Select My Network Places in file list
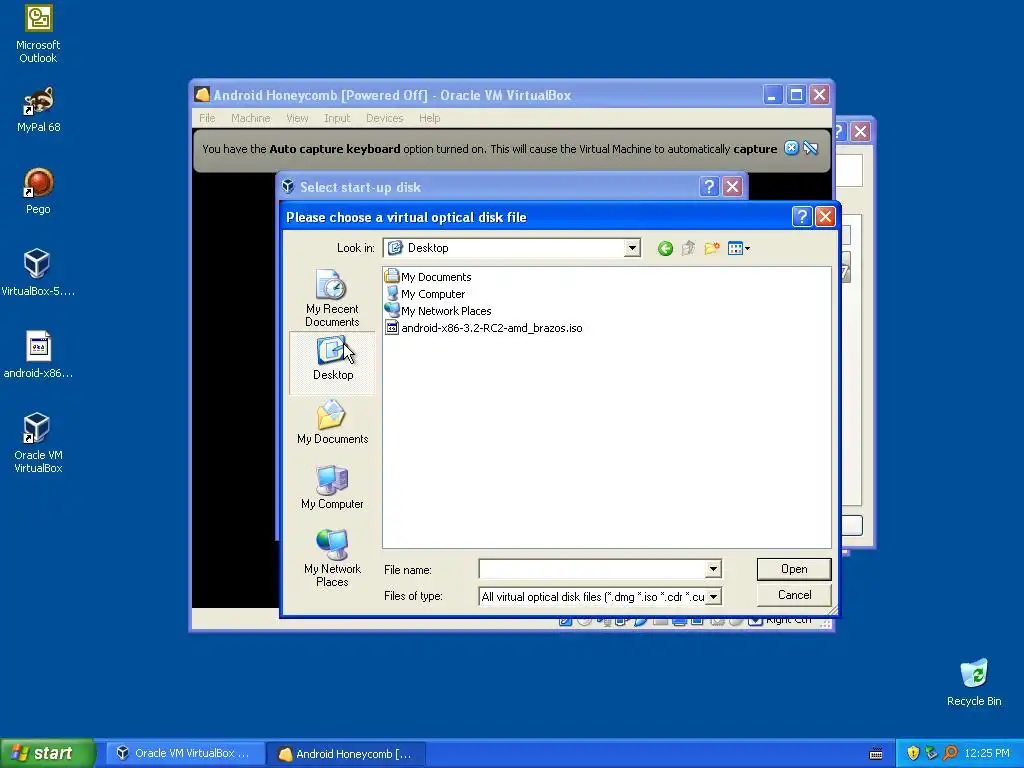1024x768 pixels. point(439,311)
